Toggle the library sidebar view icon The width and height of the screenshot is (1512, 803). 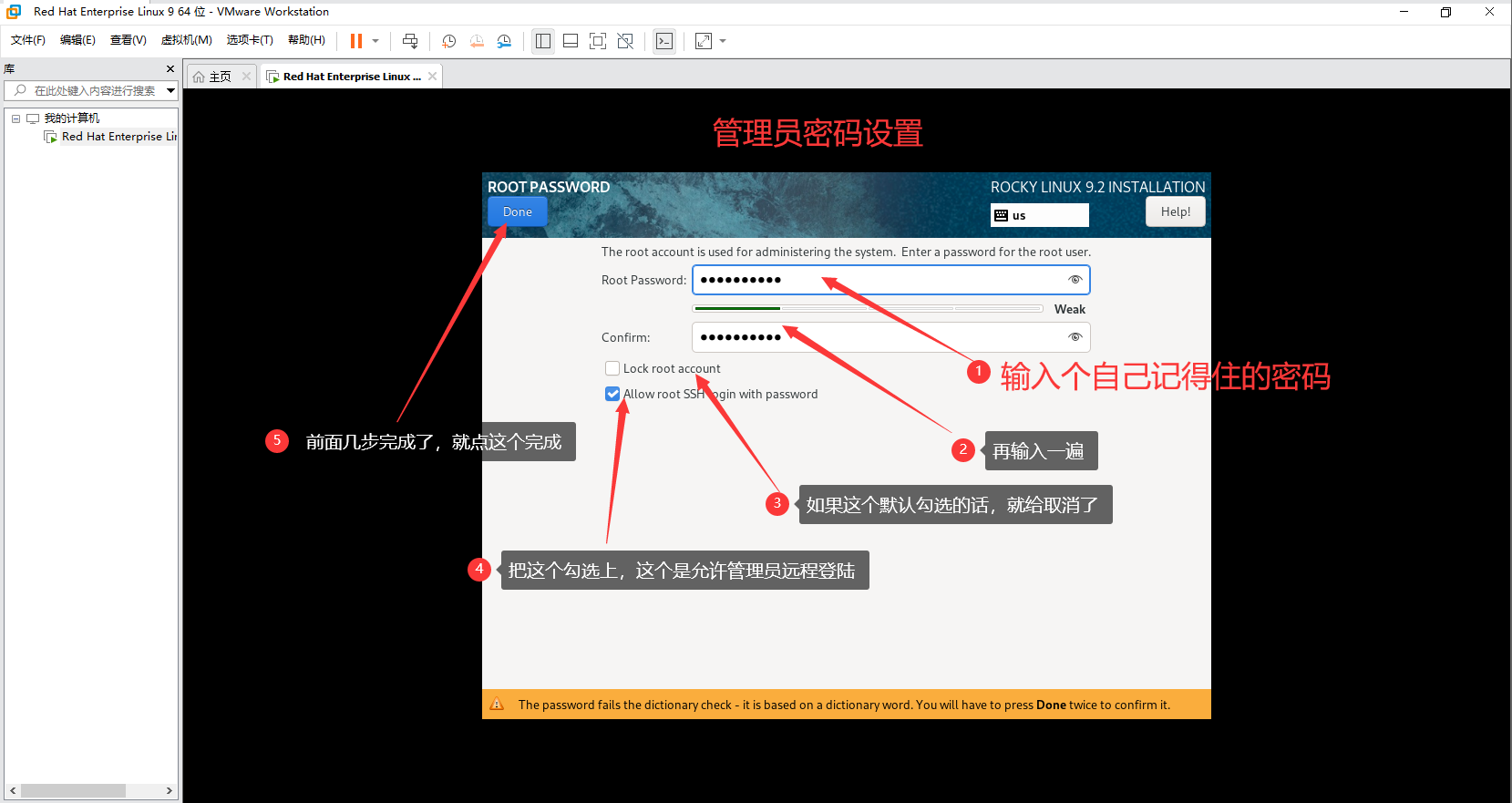(543, 41)
